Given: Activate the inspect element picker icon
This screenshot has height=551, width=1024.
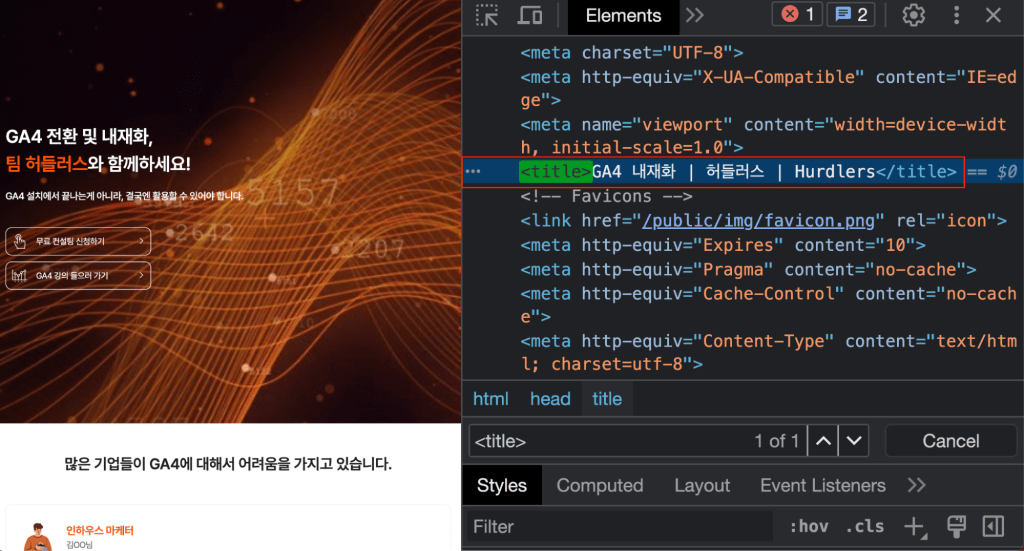Looking at the screenshot, I should (487, 15).
